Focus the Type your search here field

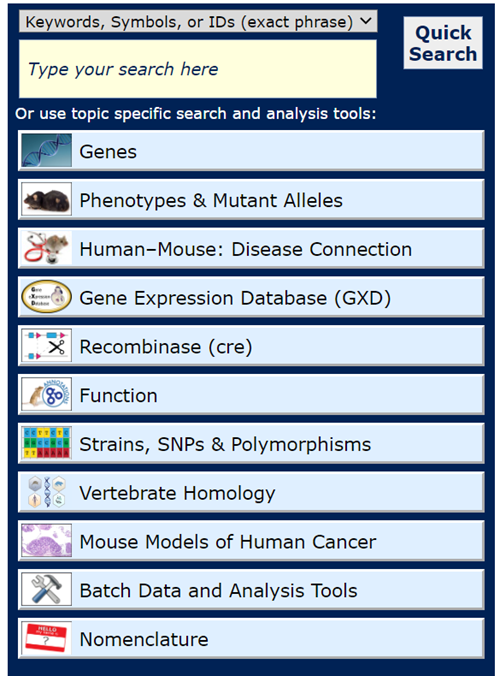(198, 69)
